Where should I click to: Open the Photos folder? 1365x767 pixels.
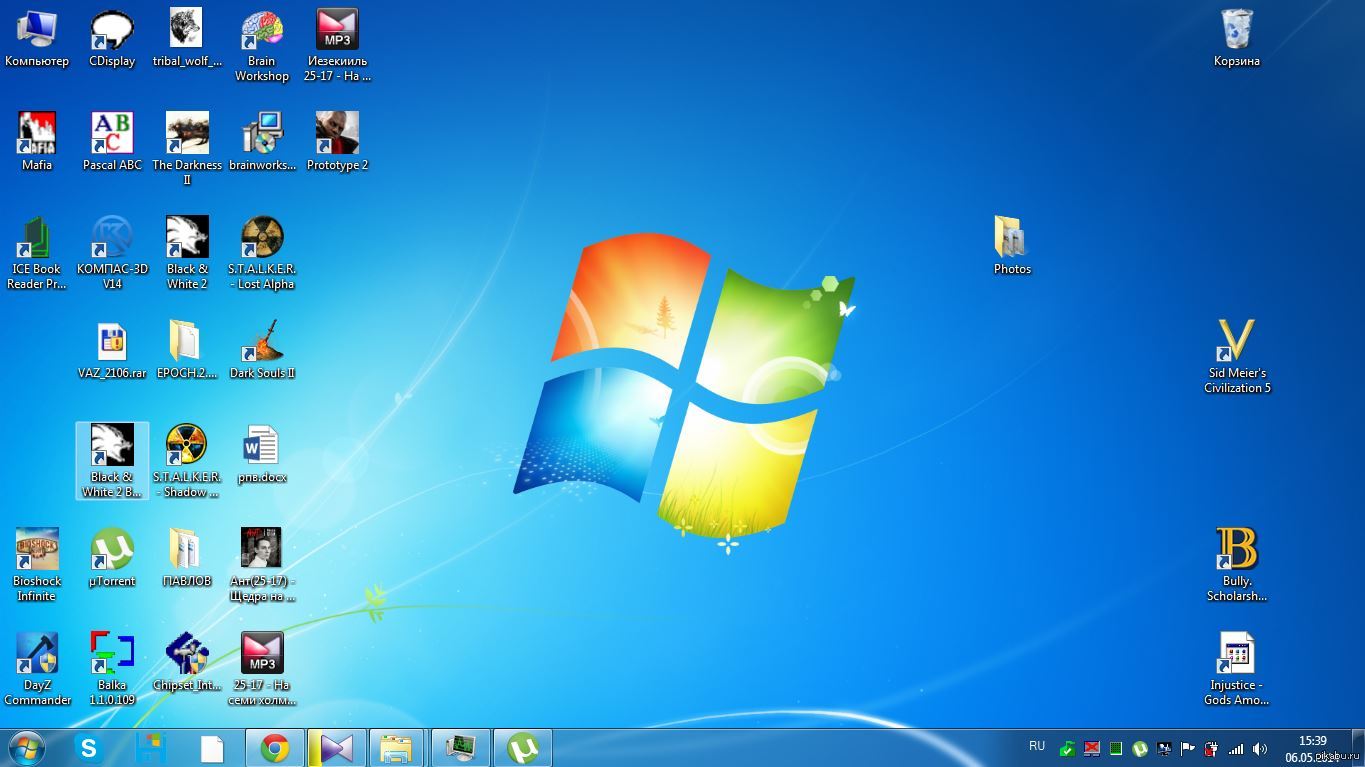[x=1012, y=246]
